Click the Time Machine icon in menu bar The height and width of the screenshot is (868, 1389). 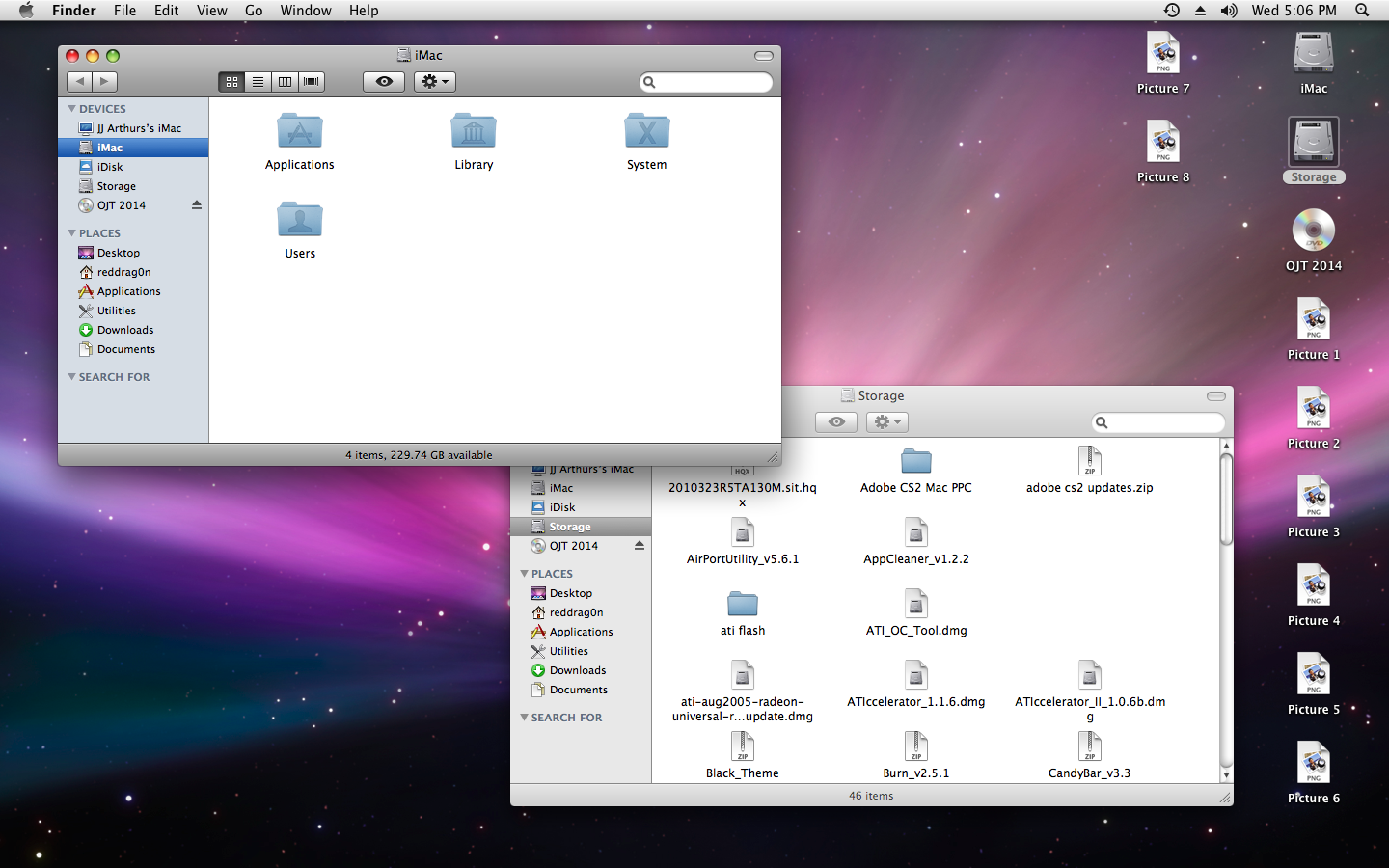click(1172, 11)
